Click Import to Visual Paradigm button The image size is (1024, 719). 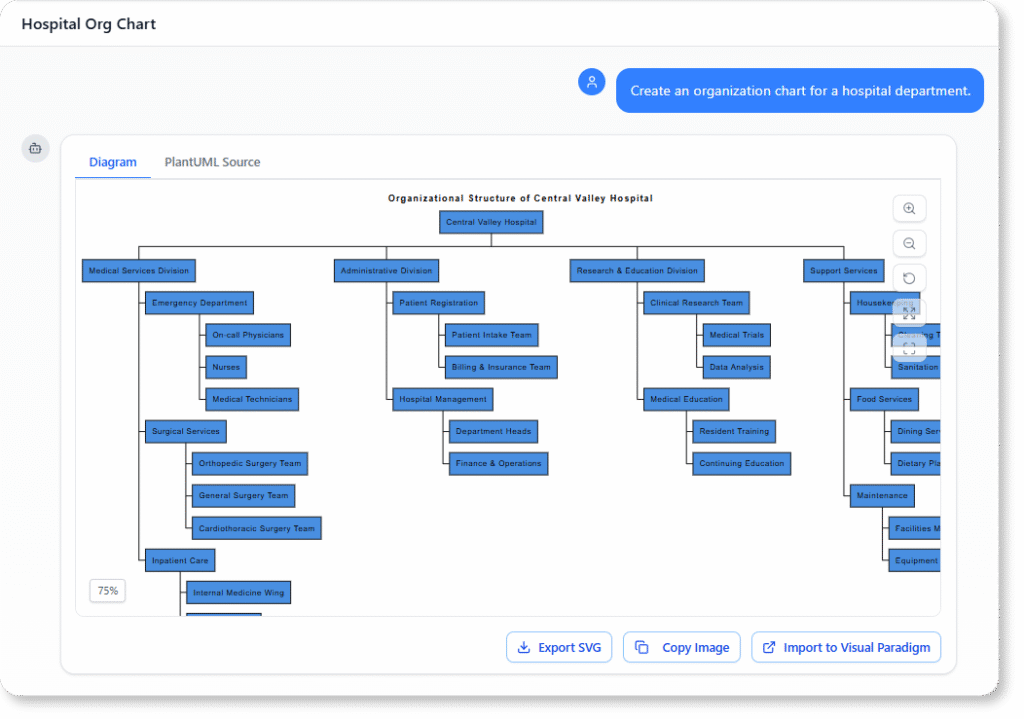846,647
